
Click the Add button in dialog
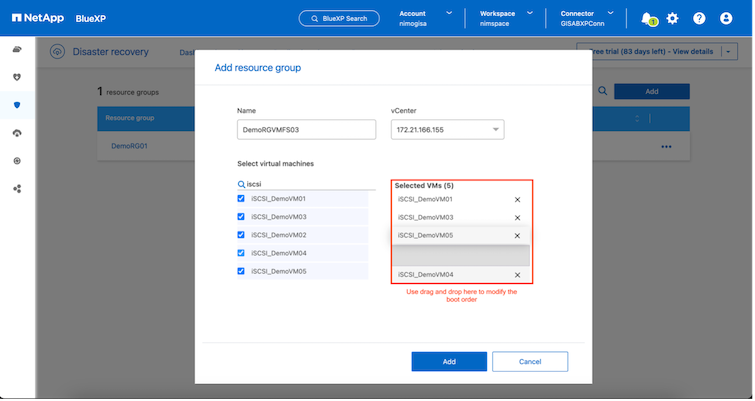(449, 361)
